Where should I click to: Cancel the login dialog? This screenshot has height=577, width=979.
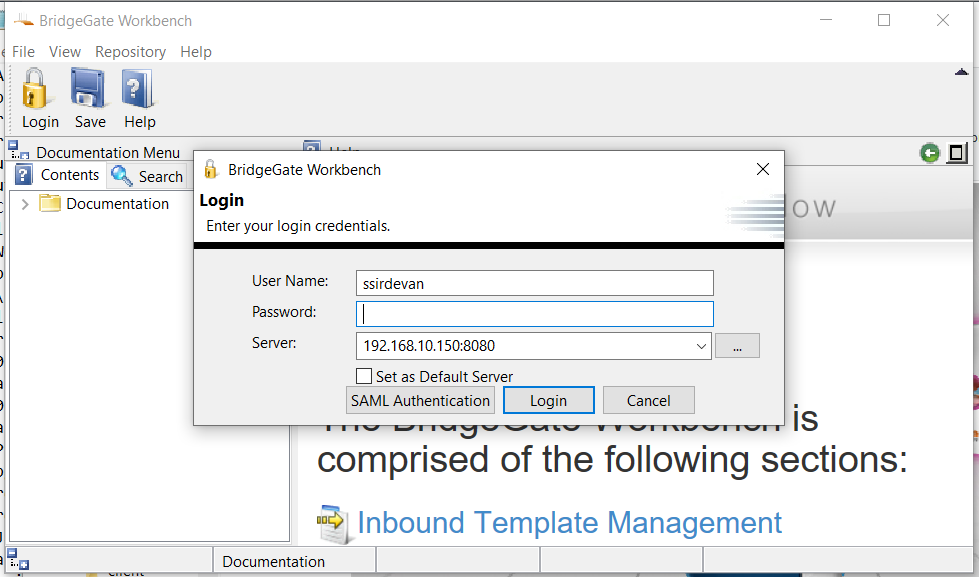tap(649, 400)
